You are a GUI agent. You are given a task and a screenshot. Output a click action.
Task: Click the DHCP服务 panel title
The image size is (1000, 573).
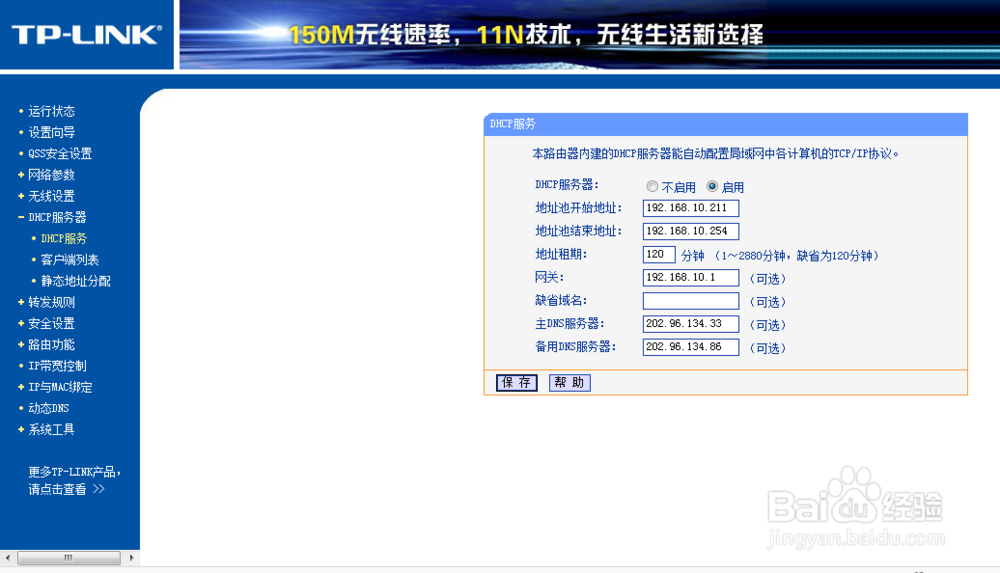point(513,124)
